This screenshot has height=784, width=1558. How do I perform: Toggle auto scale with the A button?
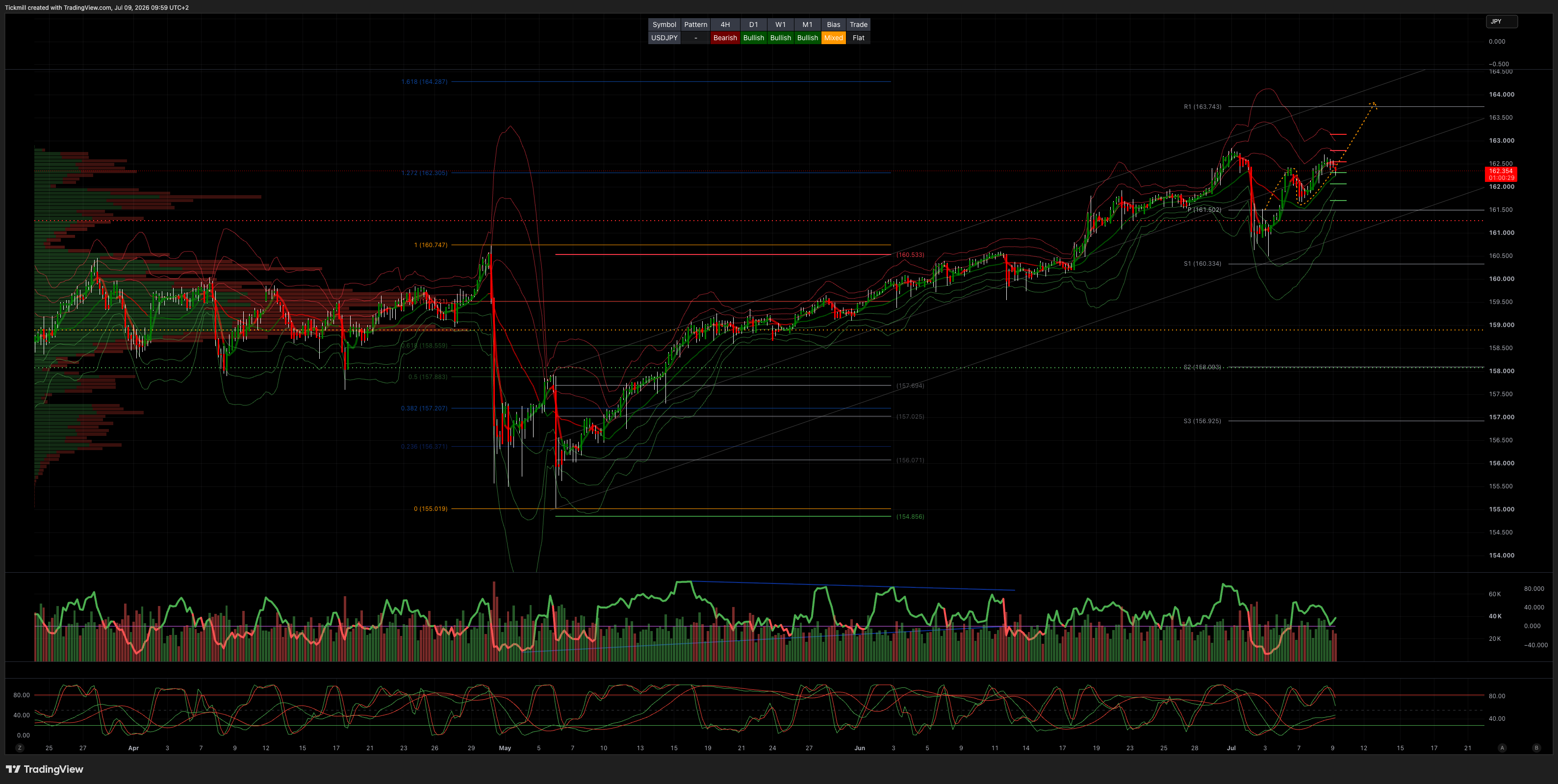pos(1502,748)
